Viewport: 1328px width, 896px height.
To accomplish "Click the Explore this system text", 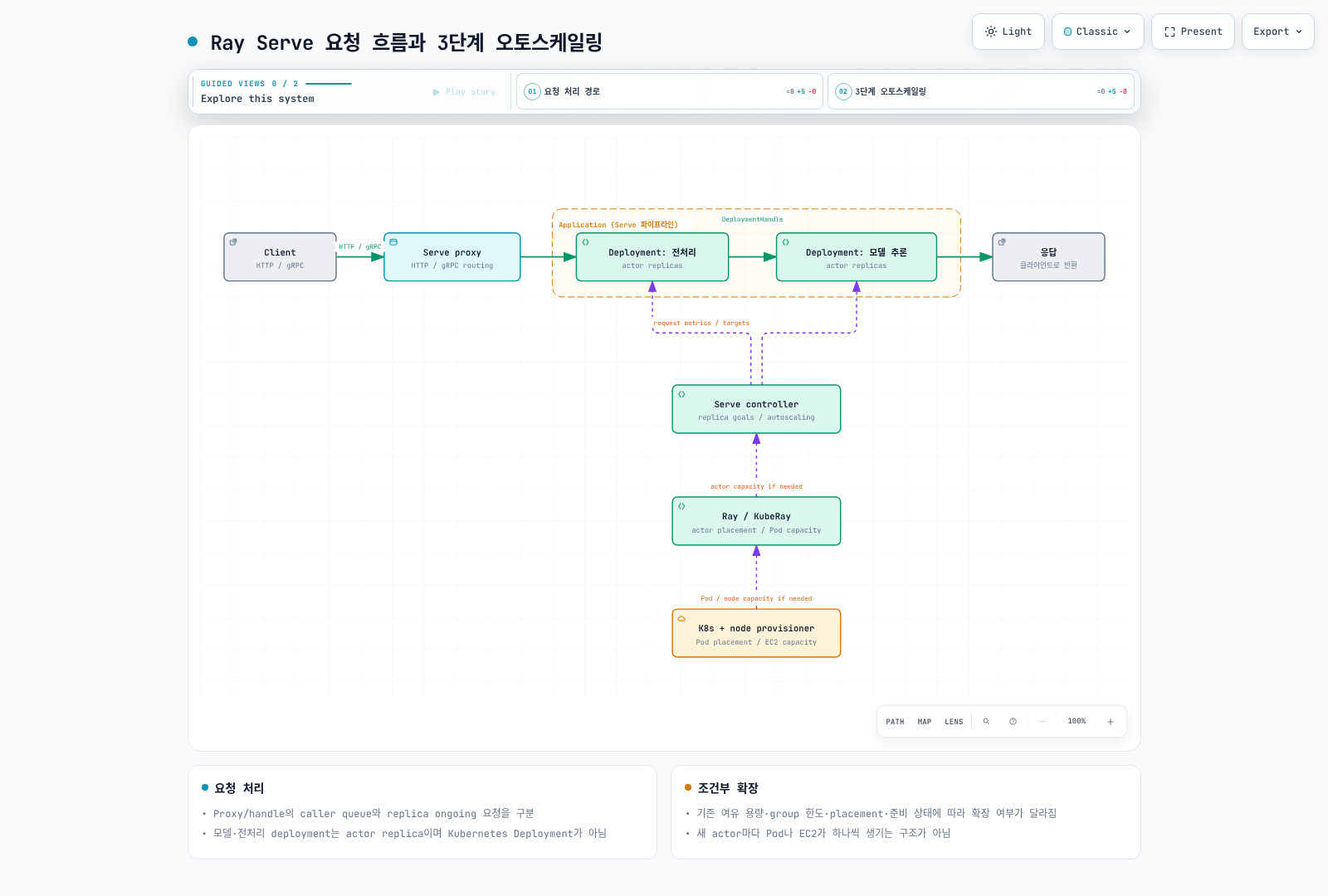I will (x=257, y=99).
